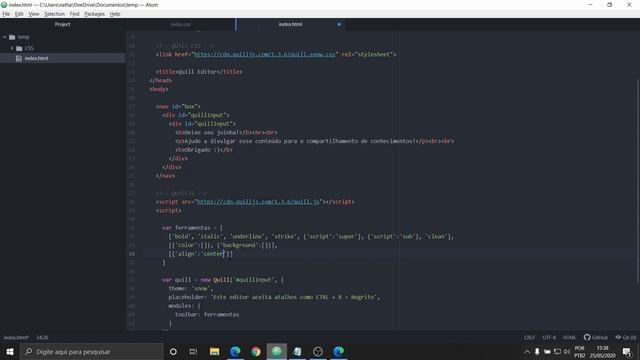Click the taskbar search box

(x=91, y=351)
